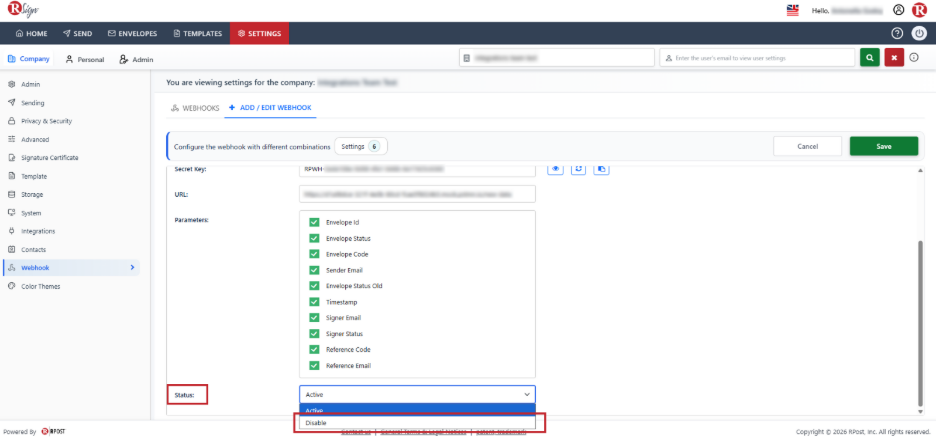This screenshot has height=438, width=936.
Task: Open the help question mark icon
Action: coord(897,33)
